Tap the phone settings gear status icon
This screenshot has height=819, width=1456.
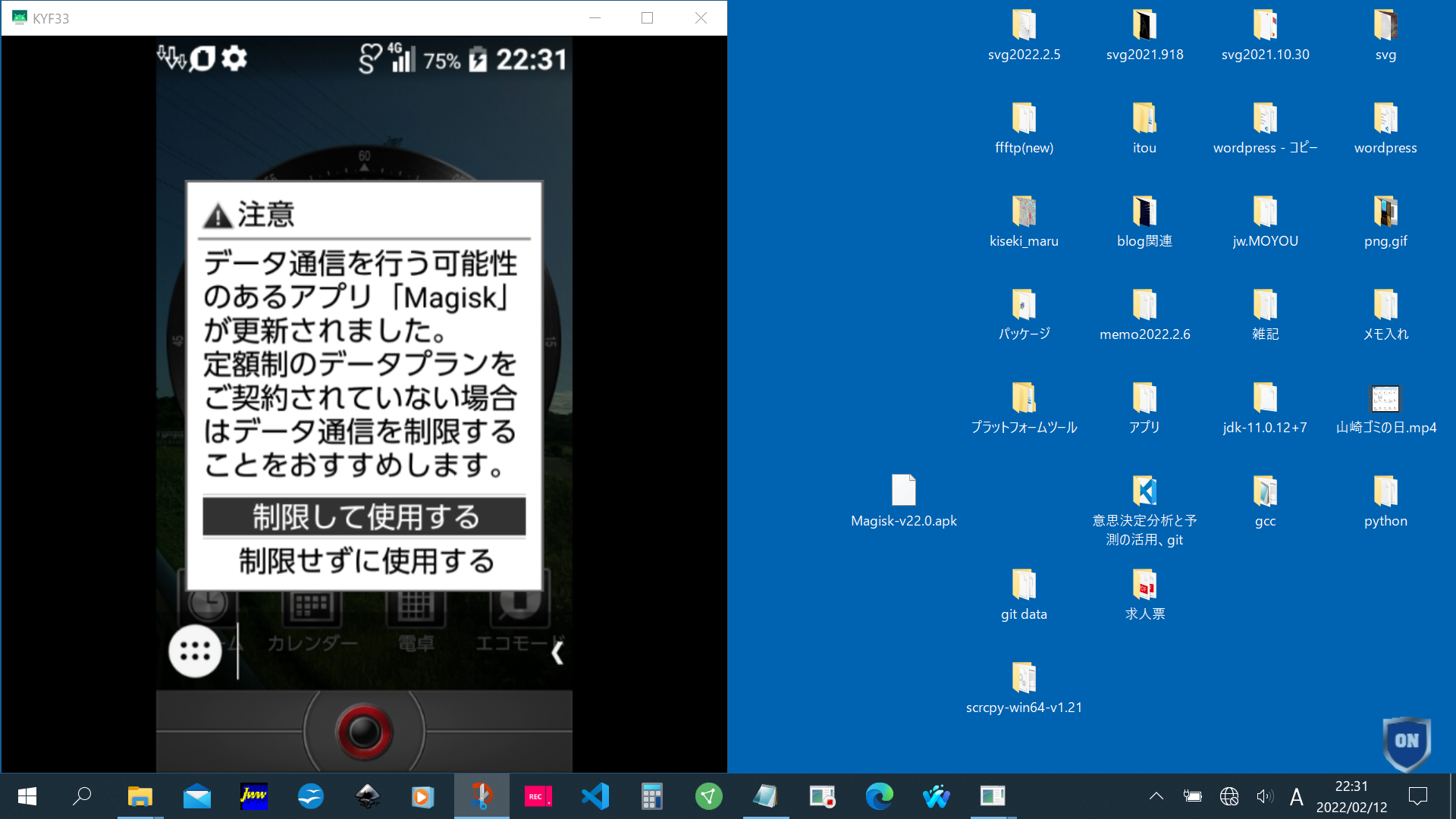[234, 58]
